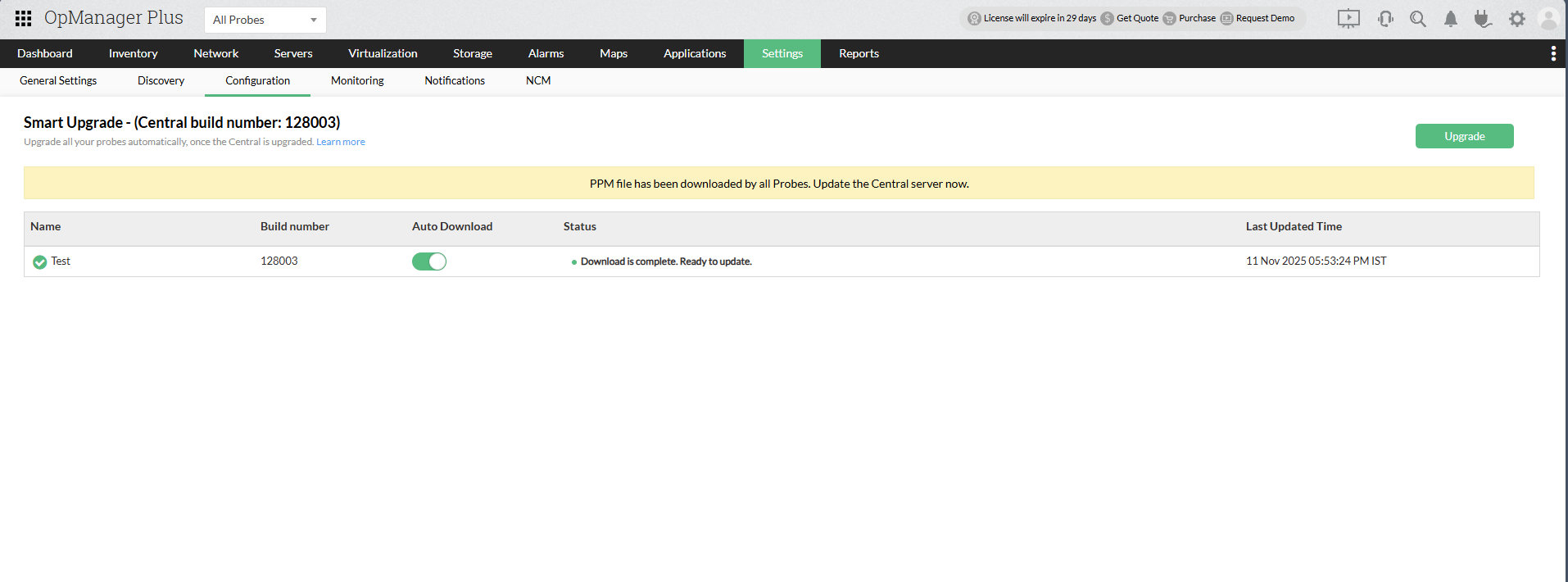The height and width of the screenshot is (582, 1568).
Task: Open the presentation video icon
Action: [x=1348, y=19]
